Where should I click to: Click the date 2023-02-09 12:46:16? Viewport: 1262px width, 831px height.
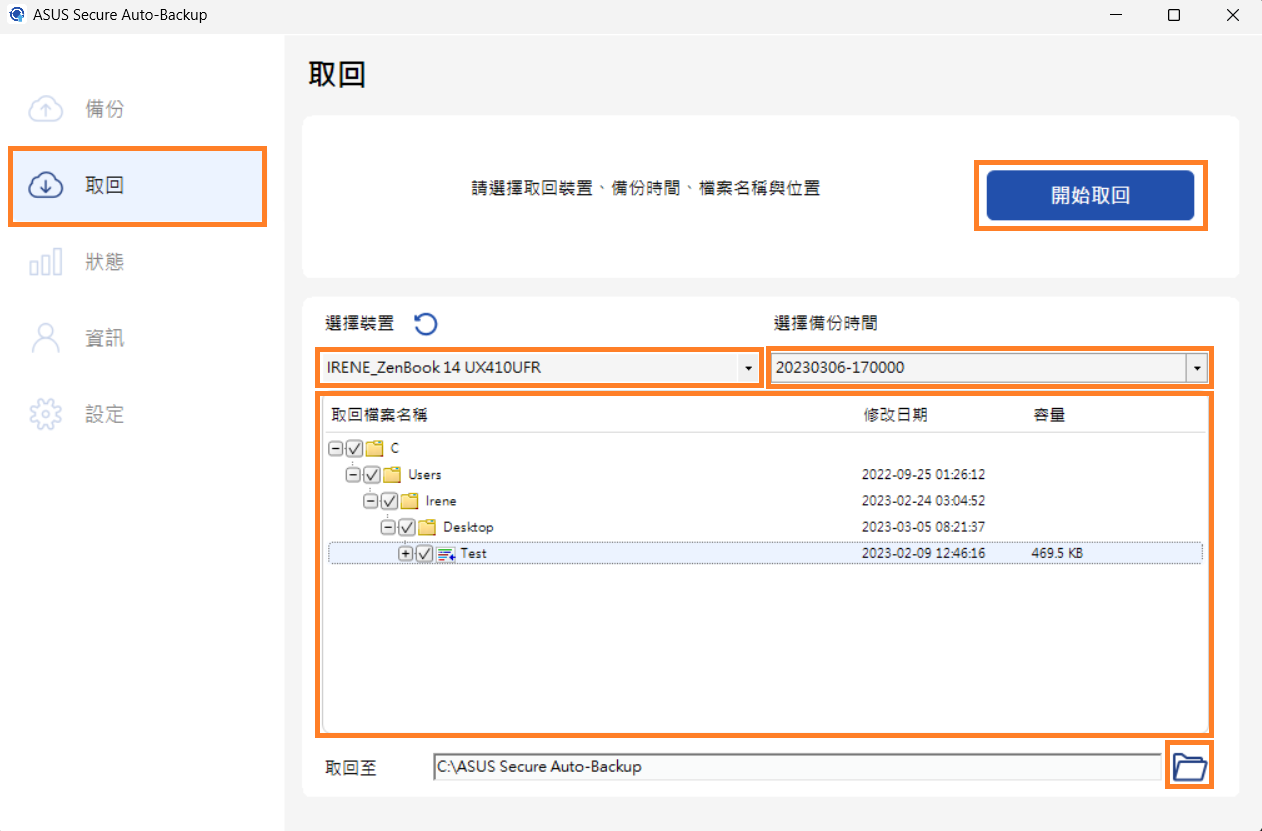click(x=924, y=554)
